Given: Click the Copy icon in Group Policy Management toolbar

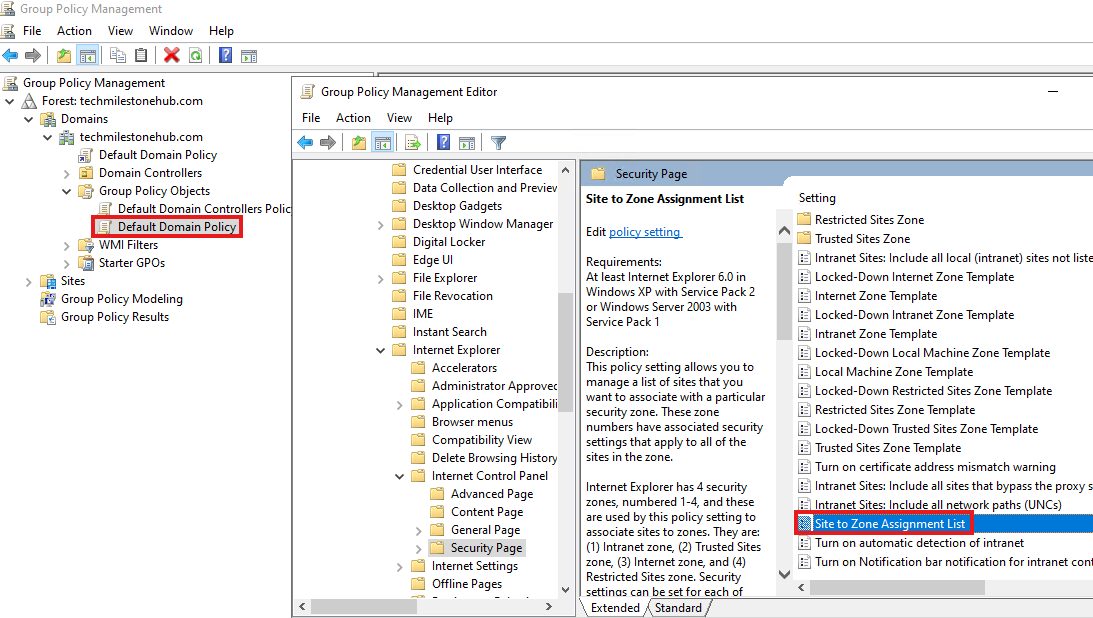Looking at the screenshot, I should (x=118, y=55).
